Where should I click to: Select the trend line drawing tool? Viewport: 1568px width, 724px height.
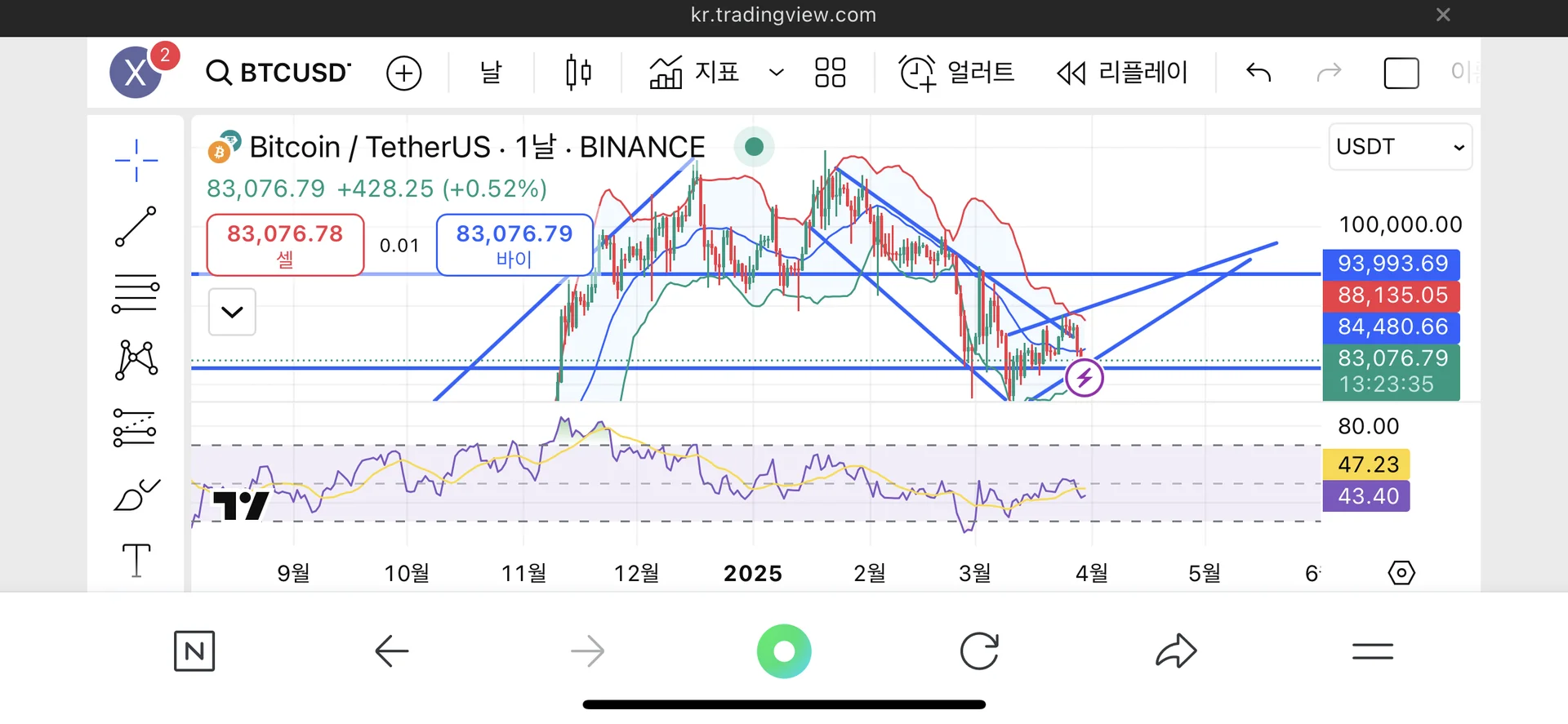136,226
